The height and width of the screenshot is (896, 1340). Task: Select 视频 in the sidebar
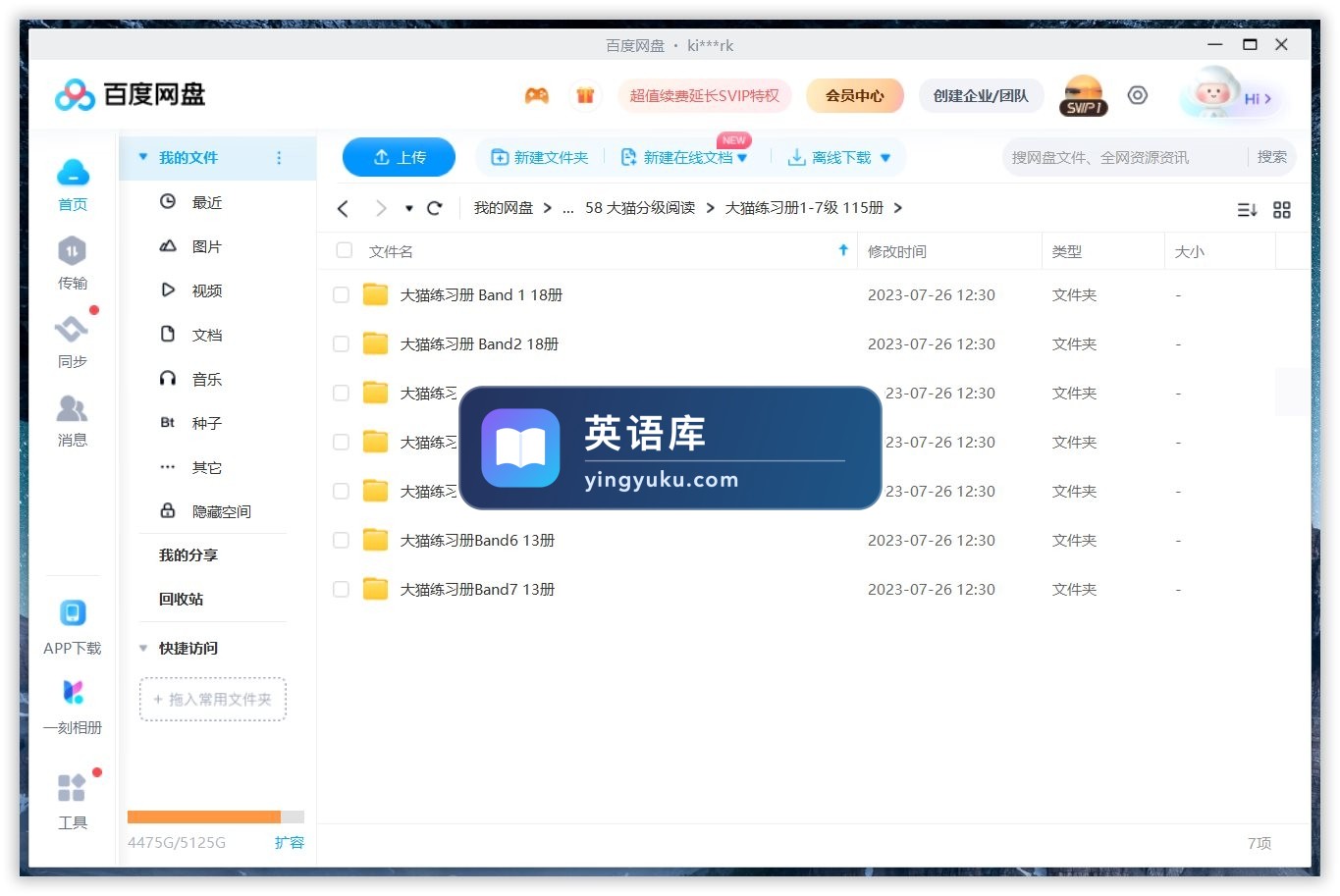[206, 290]
